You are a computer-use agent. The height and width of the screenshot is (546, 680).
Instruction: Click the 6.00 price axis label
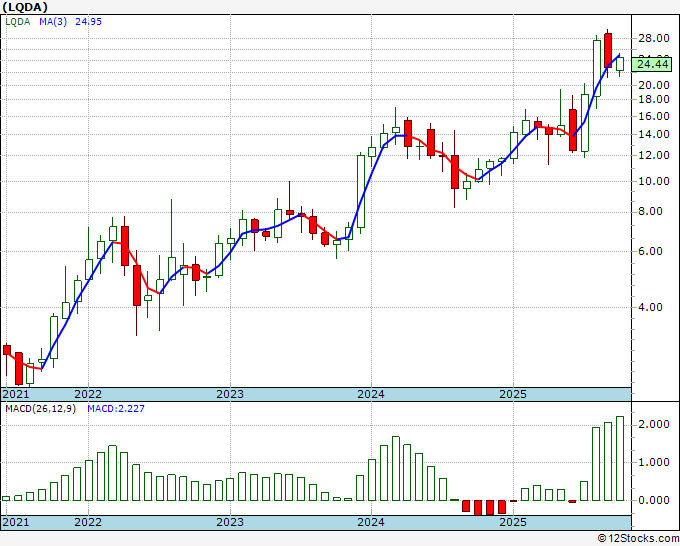(x=651, y=252)
